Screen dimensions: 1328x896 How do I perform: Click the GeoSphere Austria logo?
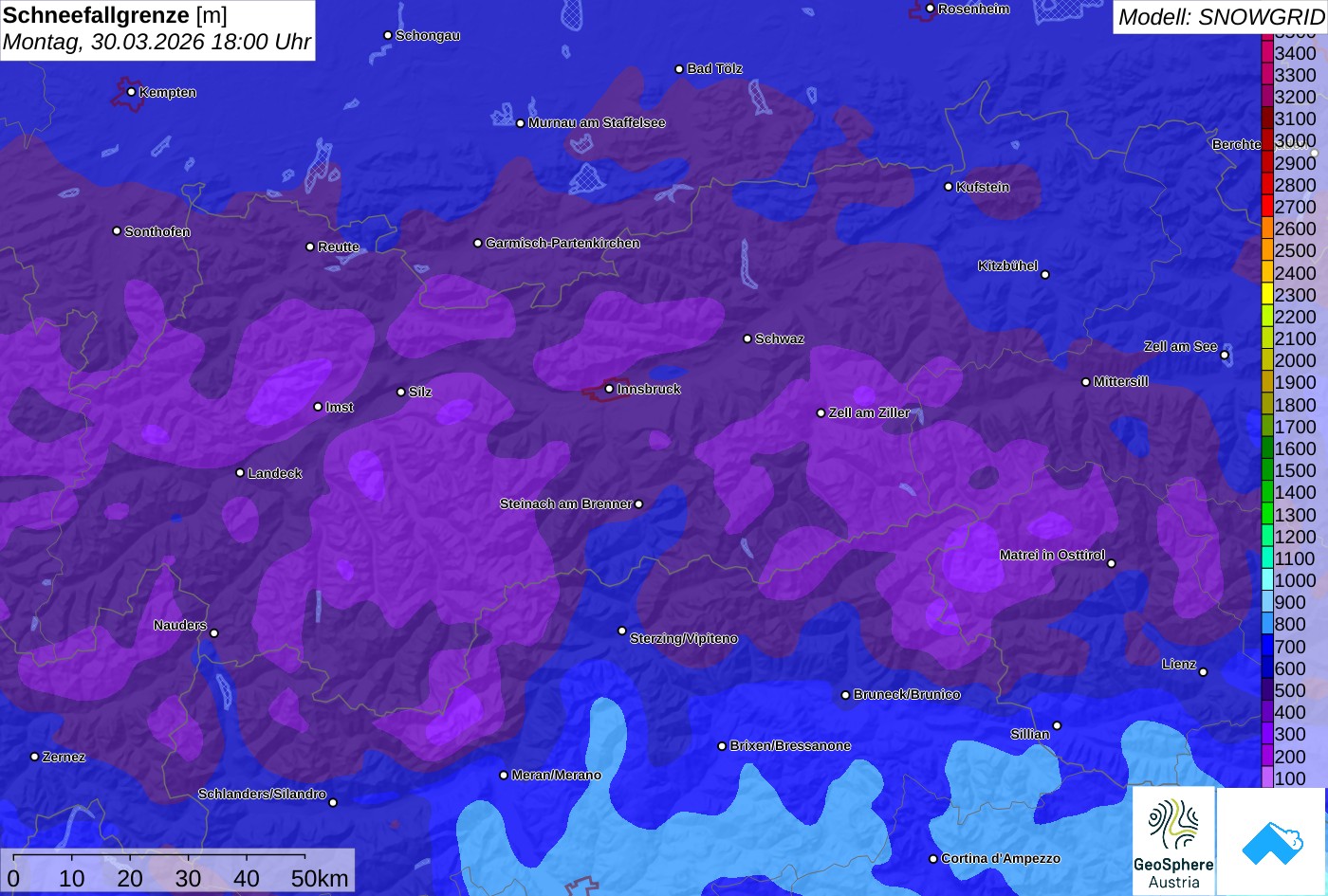click(1173, 840)
